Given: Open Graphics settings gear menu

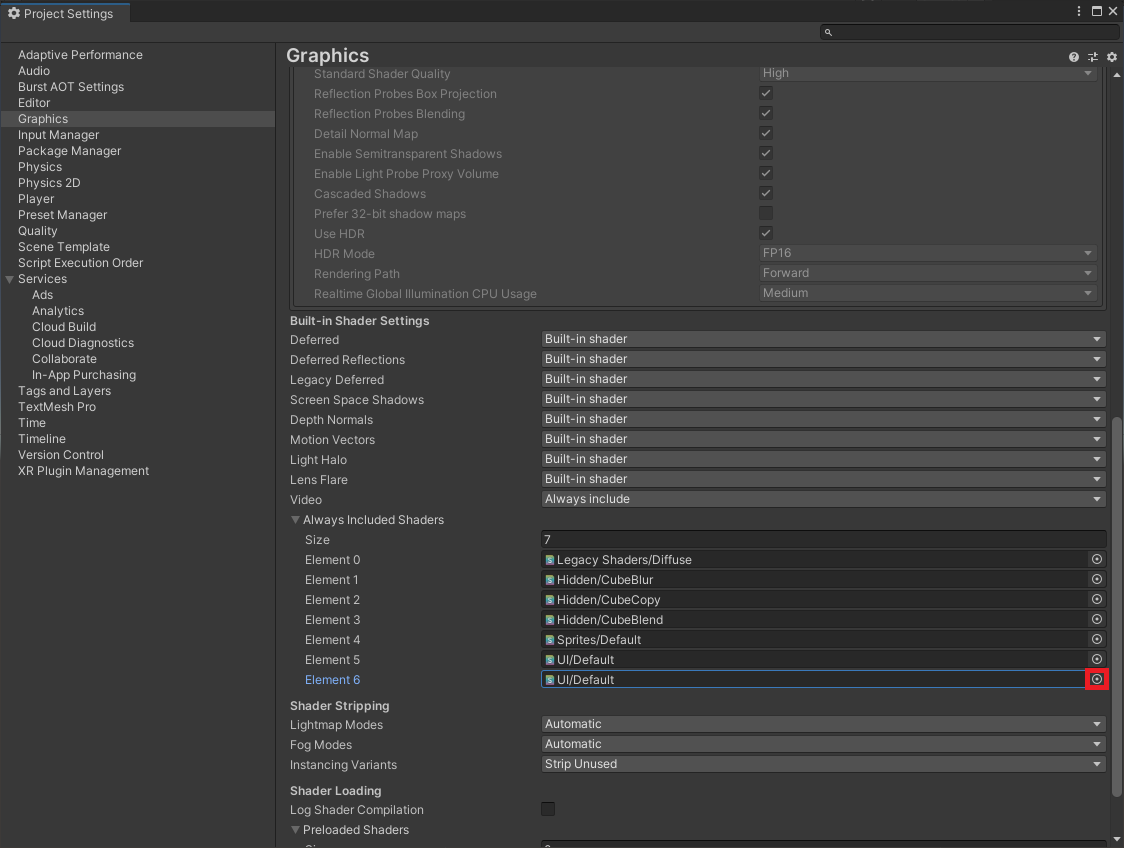Looking at the screenshot, I should (x=1111, y=57).
